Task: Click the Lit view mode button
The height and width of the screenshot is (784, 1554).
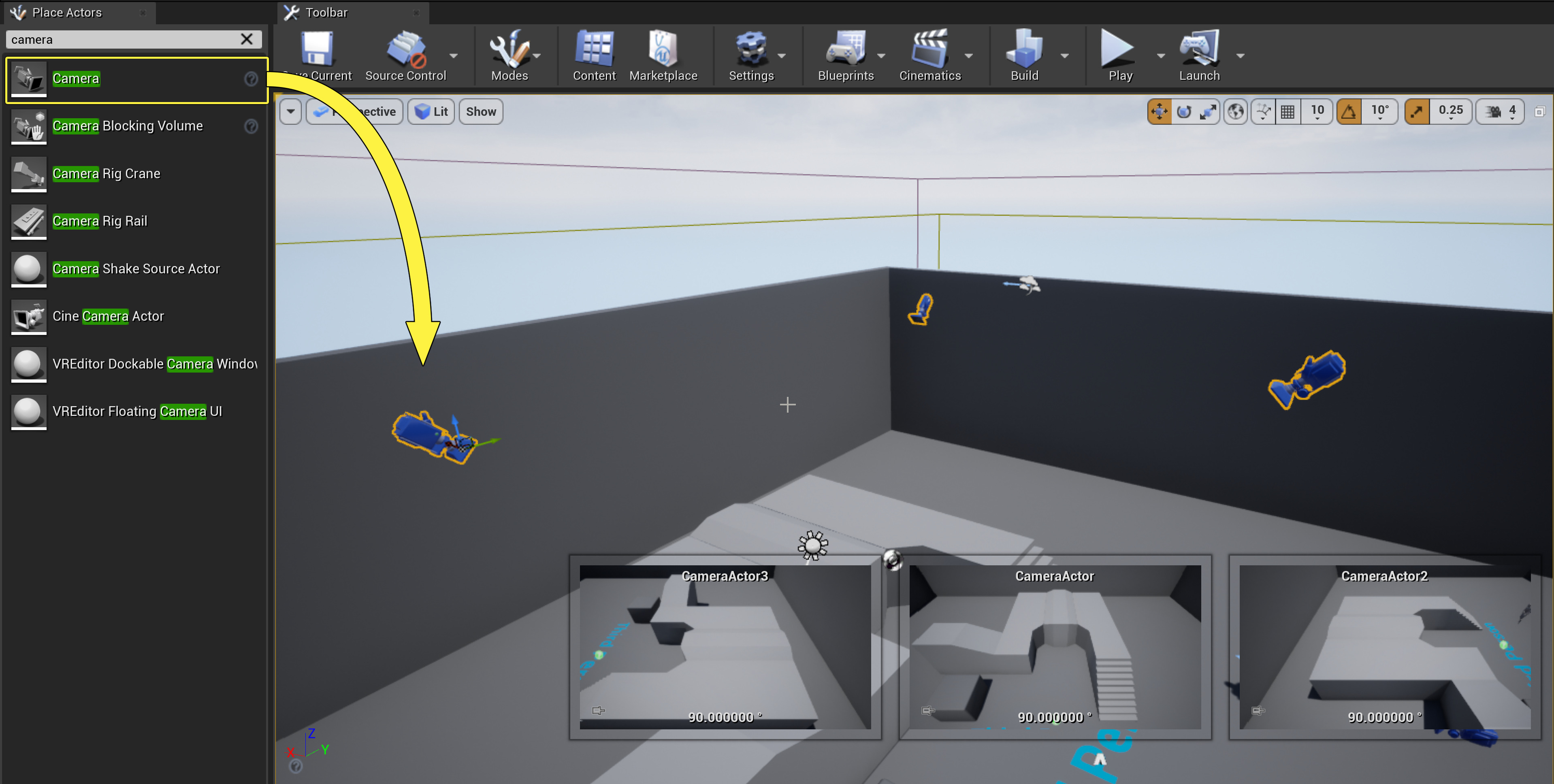Action: point(431,112)
